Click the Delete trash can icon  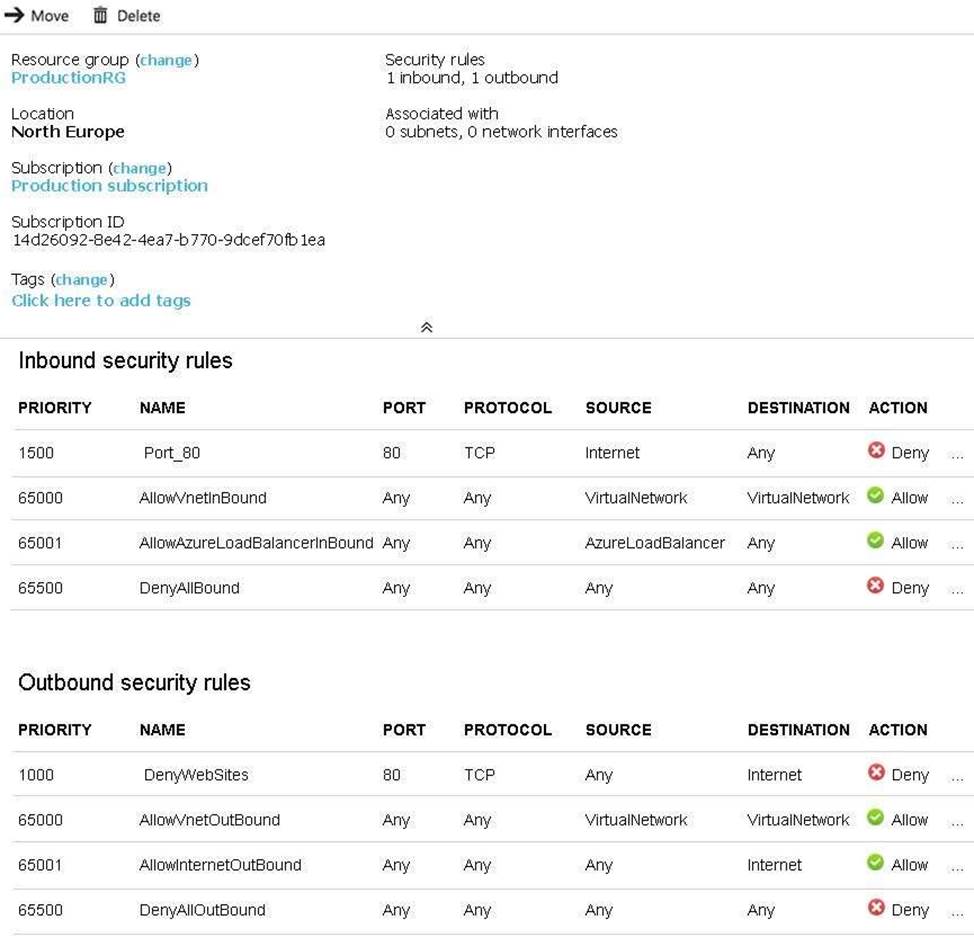[x=100, y=15]
